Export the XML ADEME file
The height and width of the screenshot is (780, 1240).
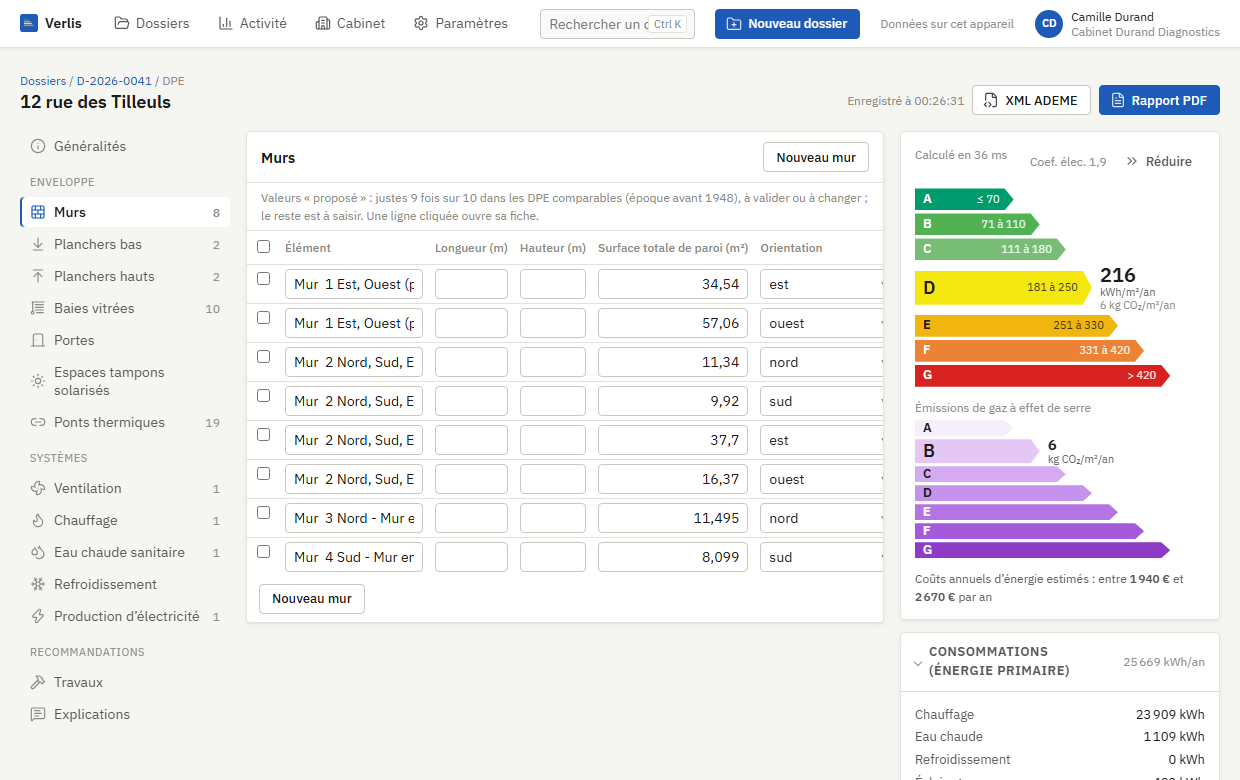click(x=1031, y=100)
